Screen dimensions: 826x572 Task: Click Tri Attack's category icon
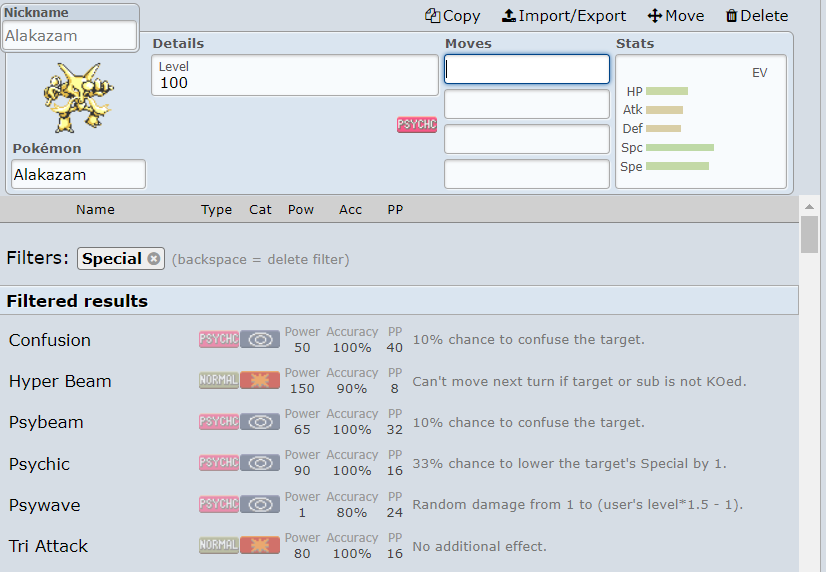(x=260, y=546)
